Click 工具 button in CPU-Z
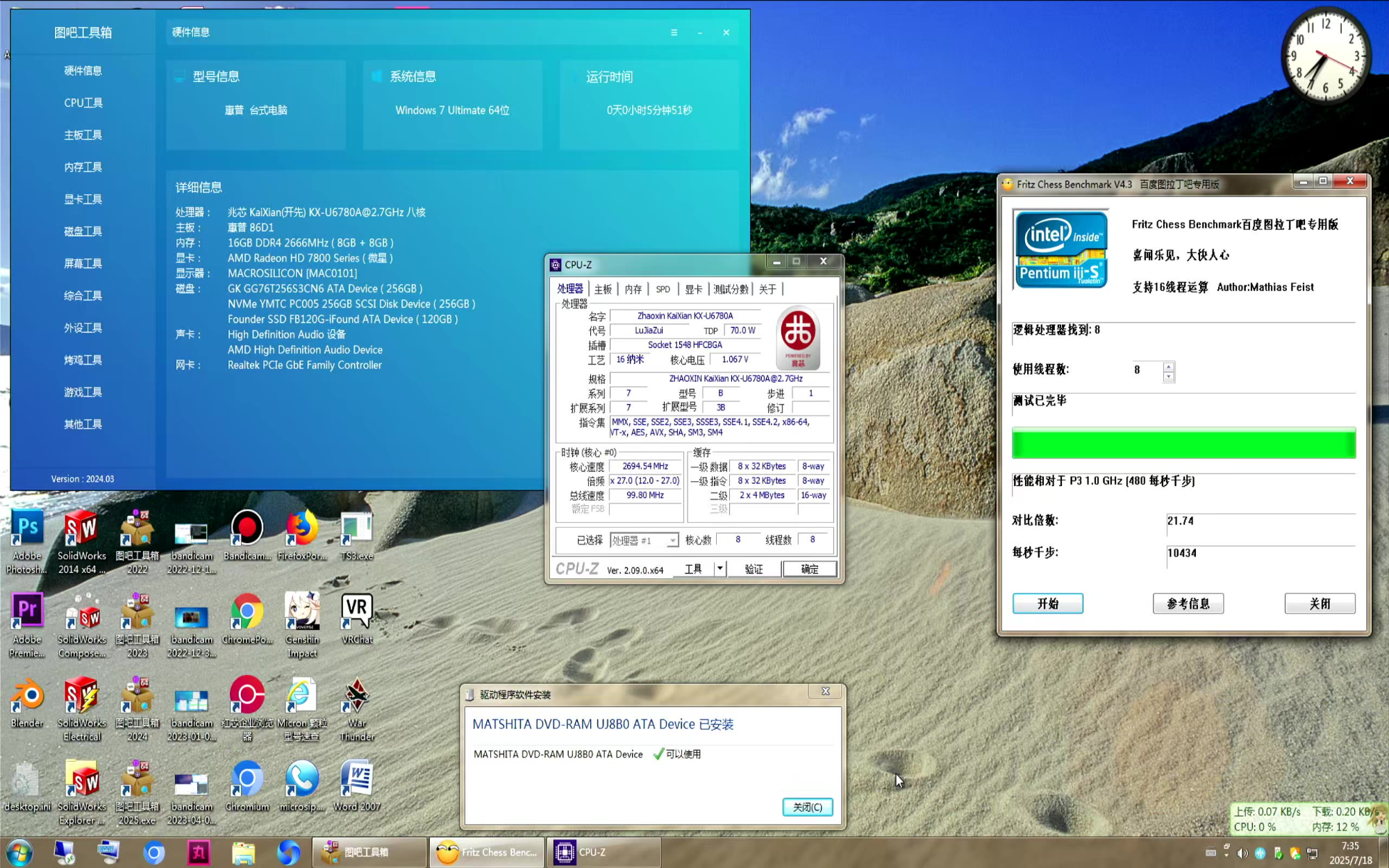1389x868 pixels. (x=693, y=569)
